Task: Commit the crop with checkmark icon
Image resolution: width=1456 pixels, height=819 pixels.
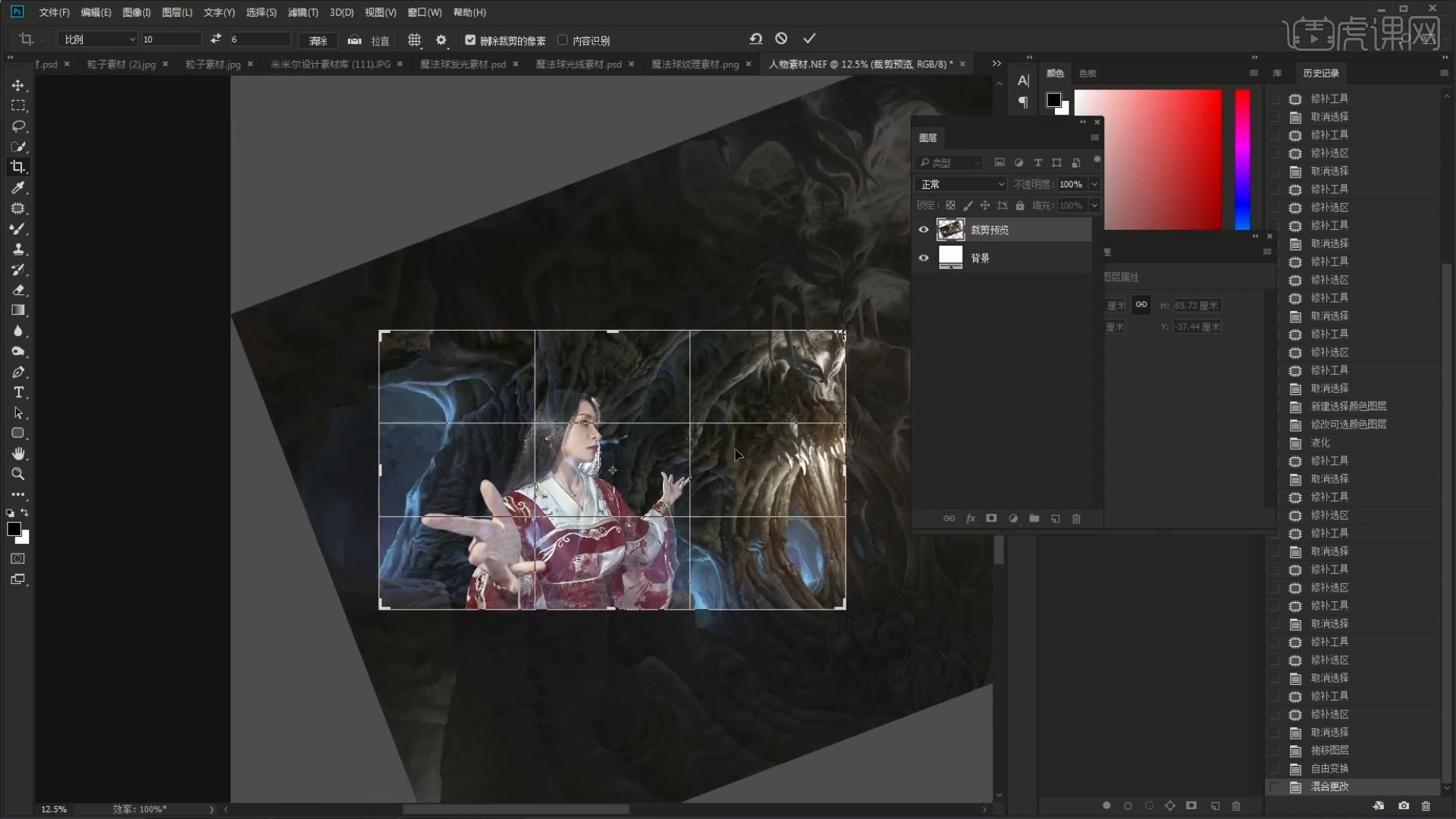Action: (x=809, y=39)
